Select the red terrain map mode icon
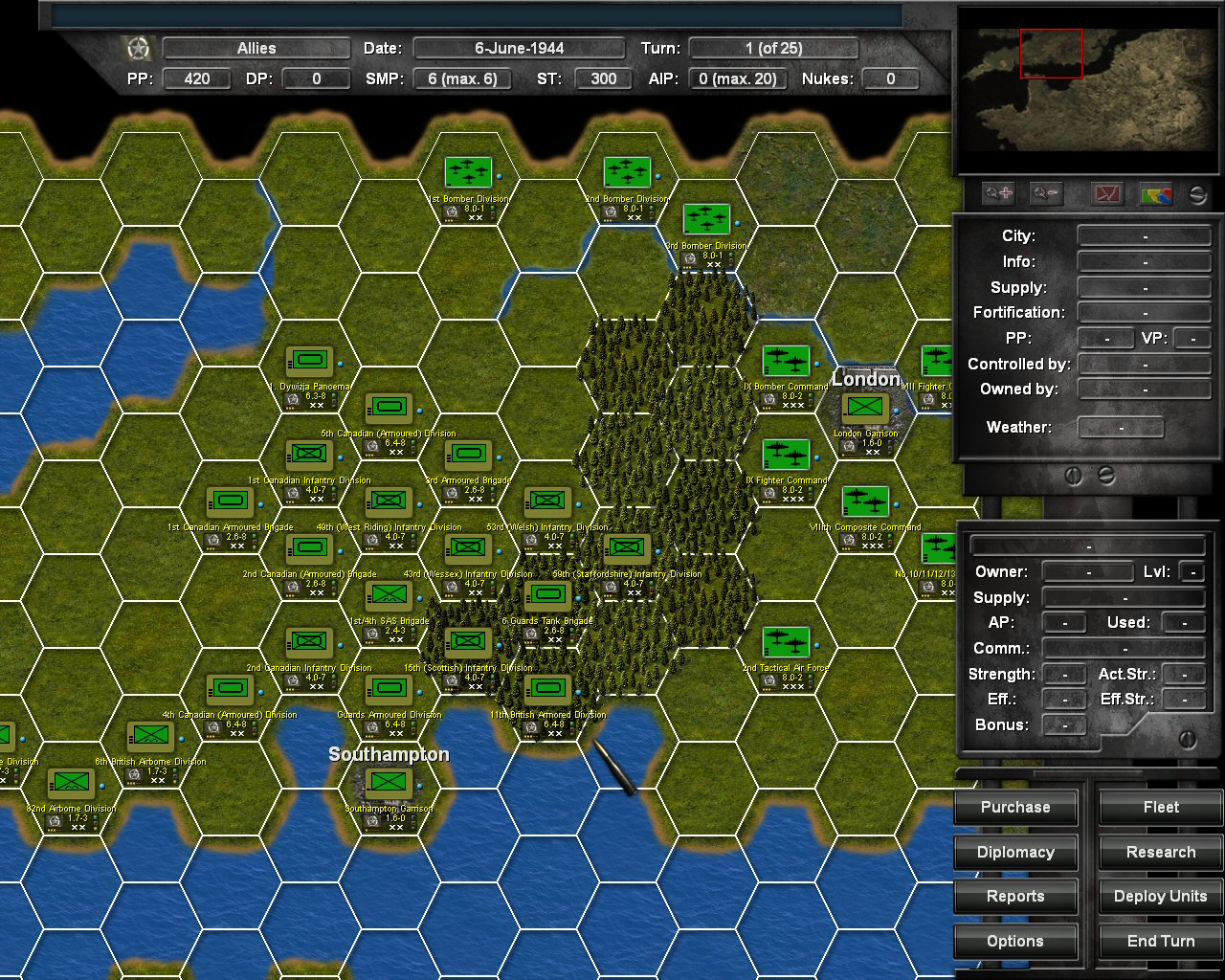Image resolution: width=1225 pixels, height=980 pixels. point(1106,193)
